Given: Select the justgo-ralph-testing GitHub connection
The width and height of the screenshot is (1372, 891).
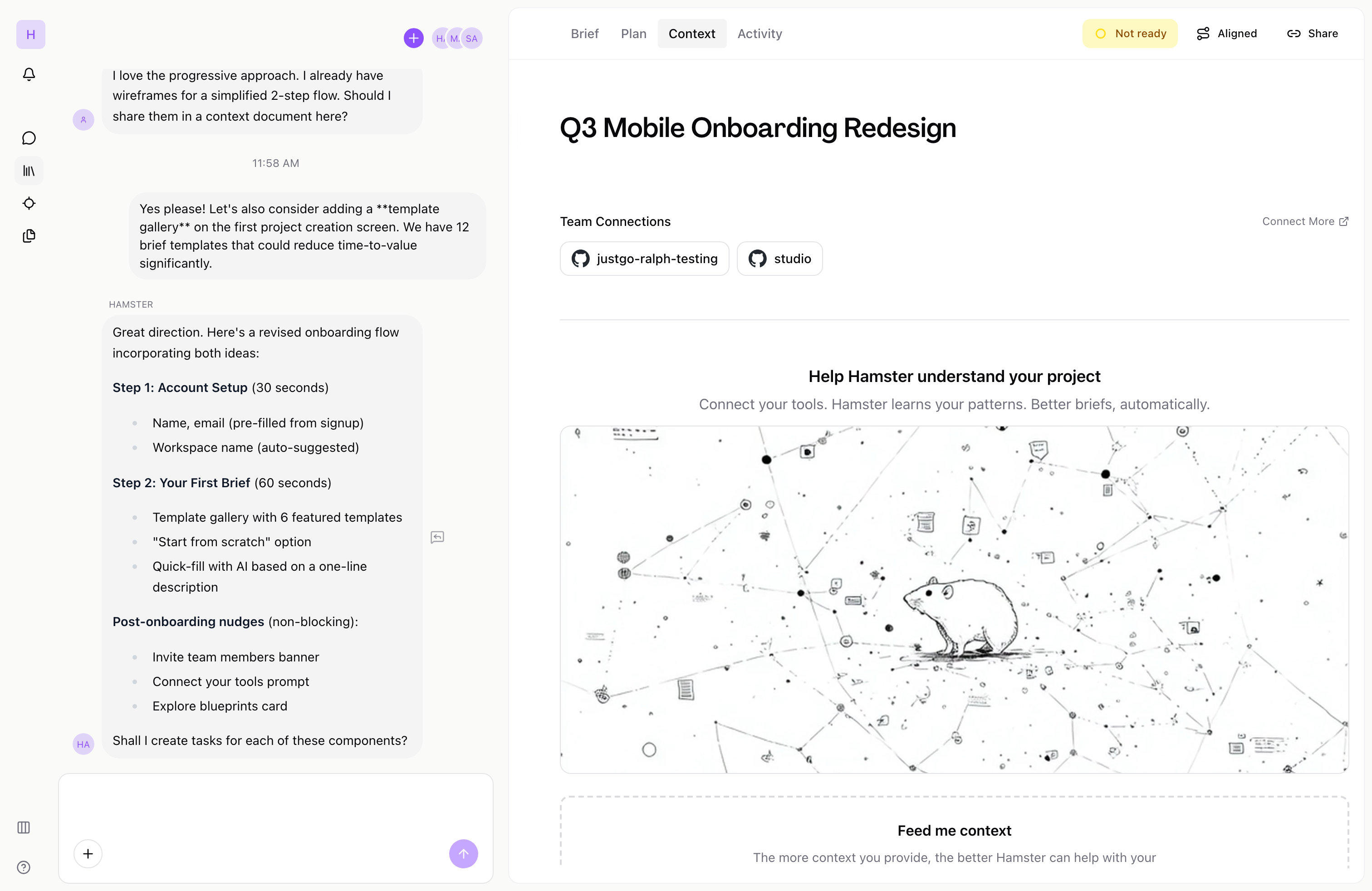Looking at the screenshot, I should [x=645, y=259].
